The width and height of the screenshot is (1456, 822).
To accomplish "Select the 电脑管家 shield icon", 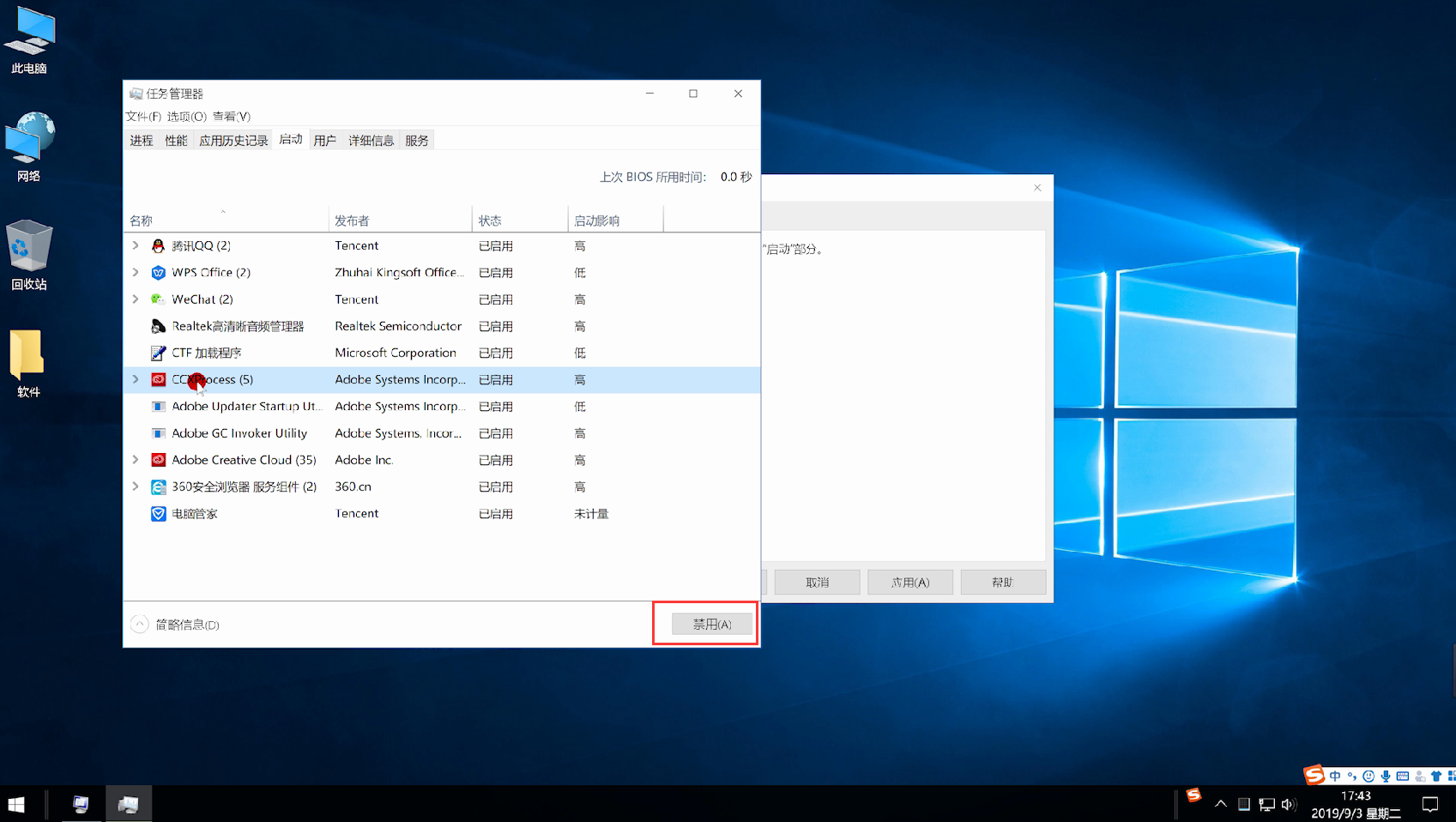I will click(x=158, y=513).
